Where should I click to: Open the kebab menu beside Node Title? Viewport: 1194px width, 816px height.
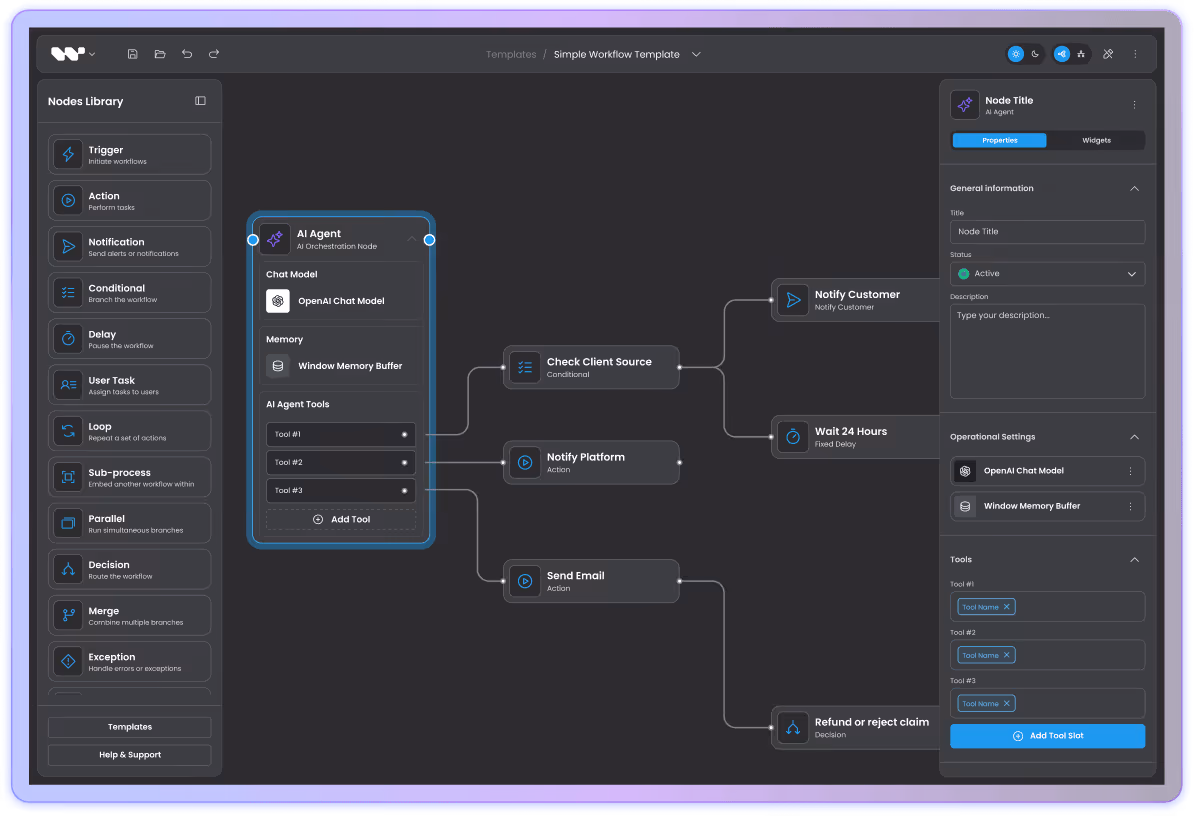(1134, 104)
